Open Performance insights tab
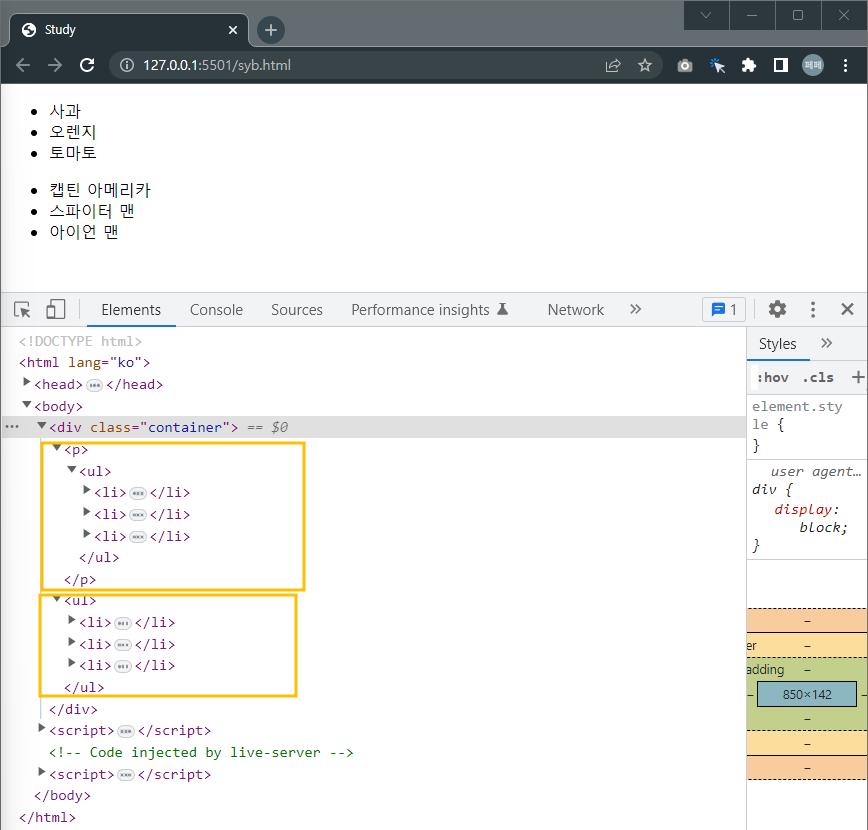Viewport: 868px width, 830px height. click(430, 310)
